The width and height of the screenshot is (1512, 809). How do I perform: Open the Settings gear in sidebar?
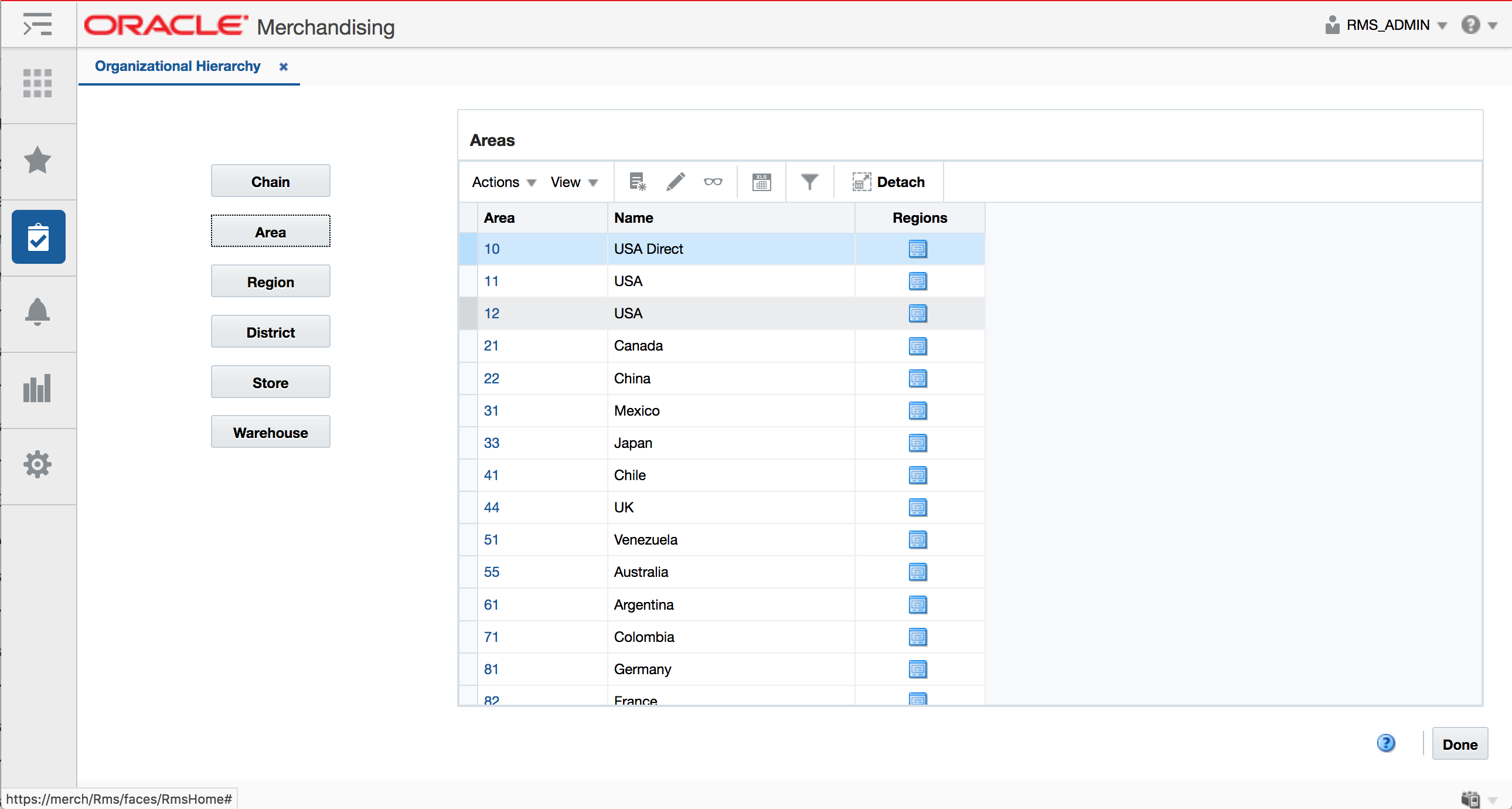pos(38,464)
